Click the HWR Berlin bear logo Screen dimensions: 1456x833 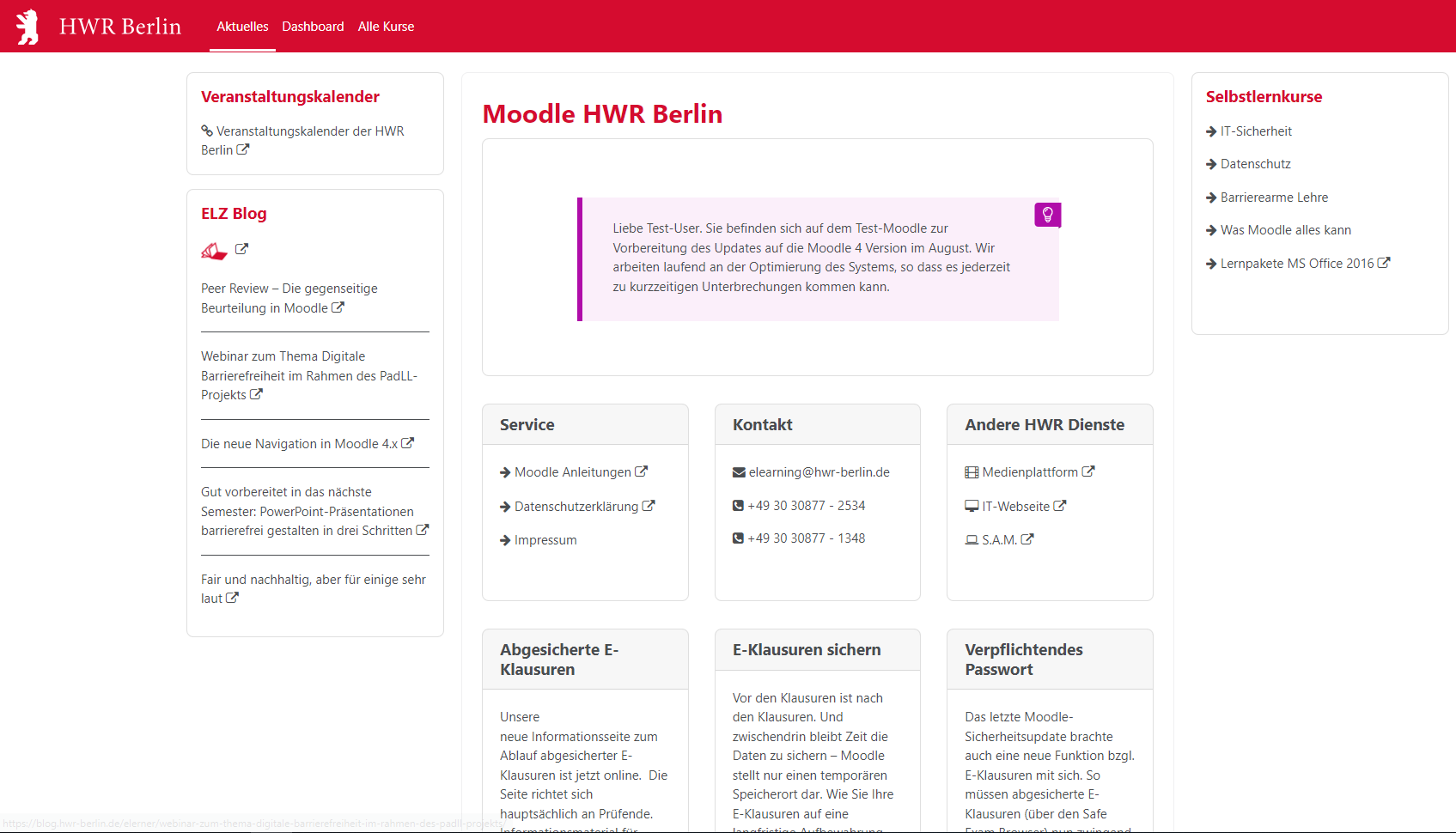click(28, 27)
